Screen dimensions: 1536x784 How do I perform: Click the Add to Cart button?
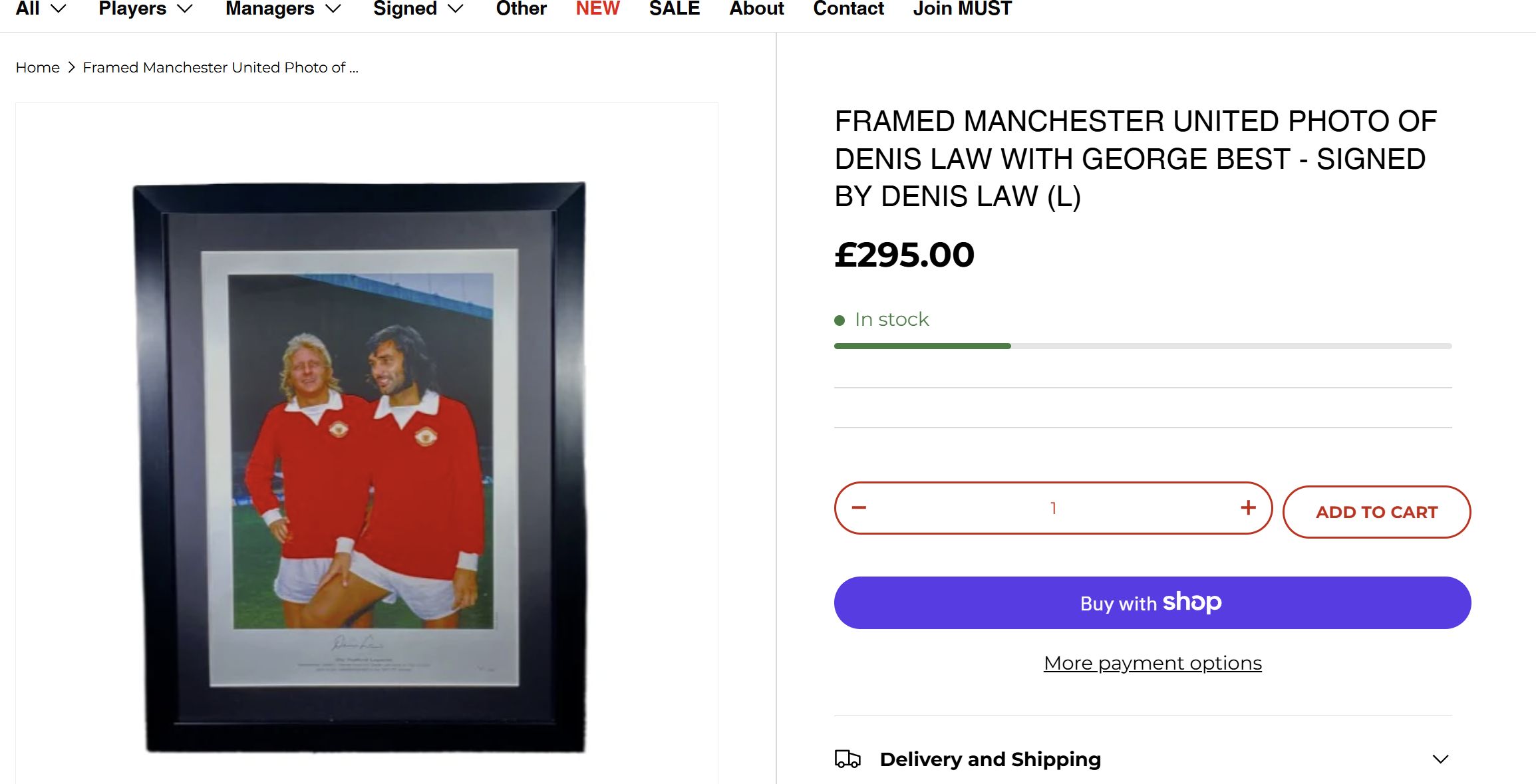(1376, 512)
